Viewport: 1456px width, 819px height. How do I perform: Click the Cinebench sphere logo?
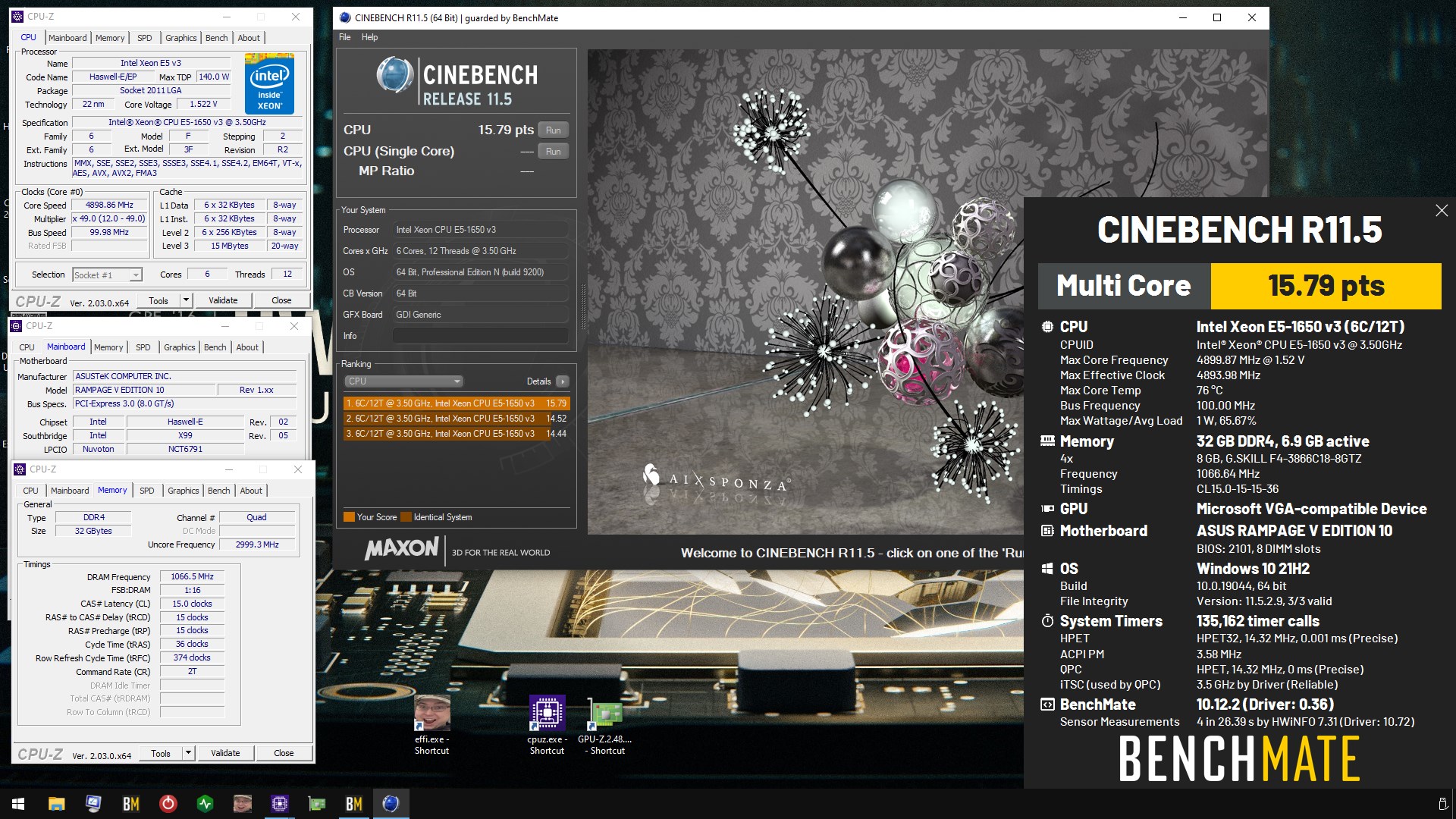(394, 75)
